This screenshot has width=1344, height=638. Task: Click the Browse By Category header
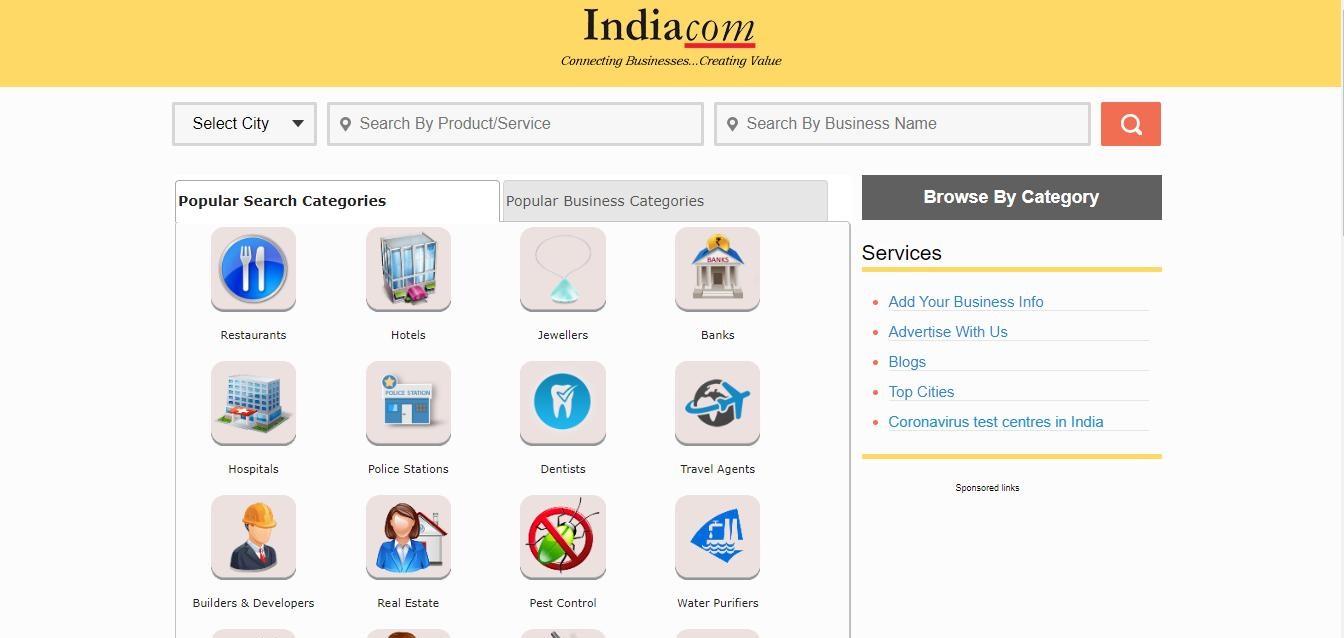pos(1012,197)
